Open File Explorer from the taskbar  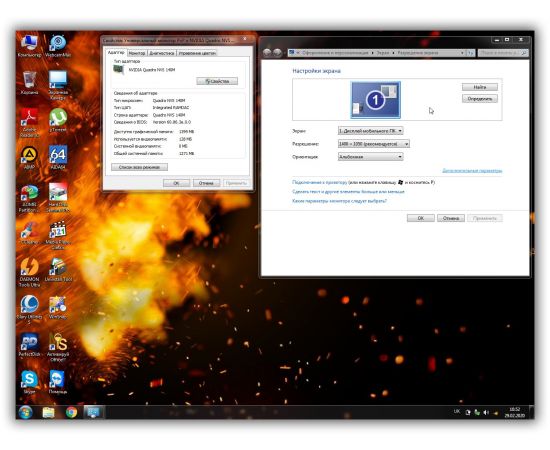tap(48, 412)
